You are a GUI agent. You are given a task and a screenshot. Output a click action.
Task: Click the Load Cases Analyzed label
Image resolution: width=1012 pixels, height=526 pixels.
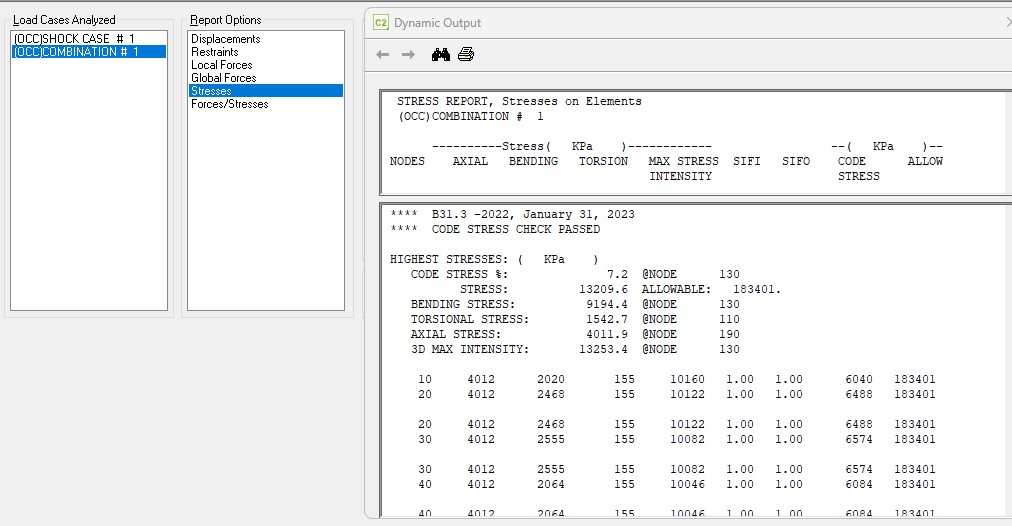coord(64,20)
